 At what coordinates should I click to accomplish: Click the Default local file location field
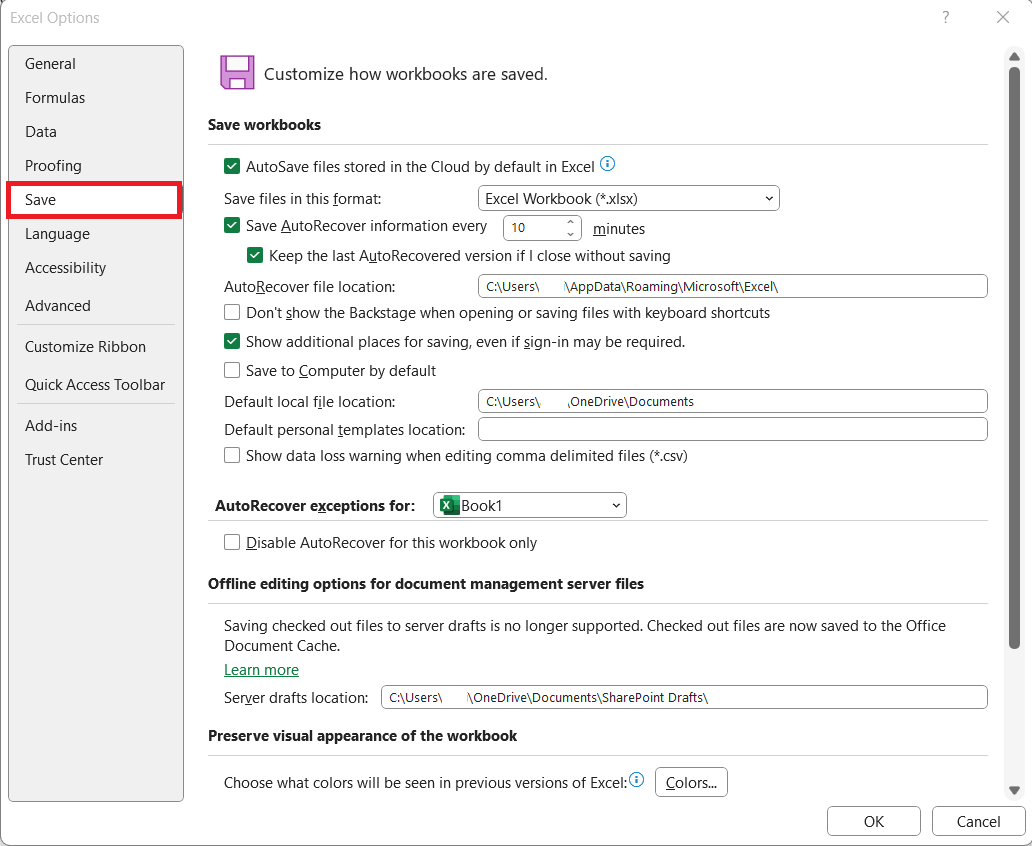(733, 401)
